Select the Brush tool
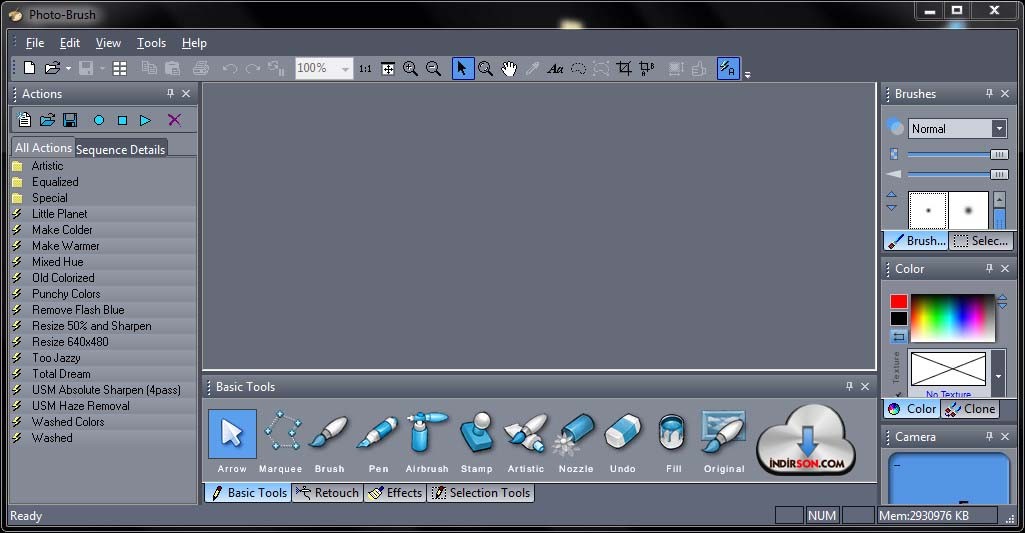The height and width of the screenshot is (533, 1025). point(329,432)
